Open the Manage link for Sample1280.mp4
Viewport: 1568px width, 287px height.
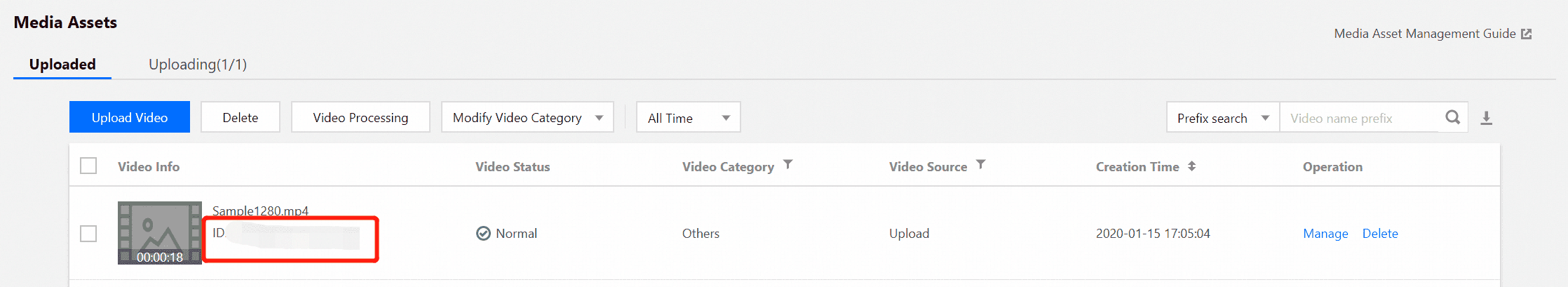click(x=1325, y=234)
